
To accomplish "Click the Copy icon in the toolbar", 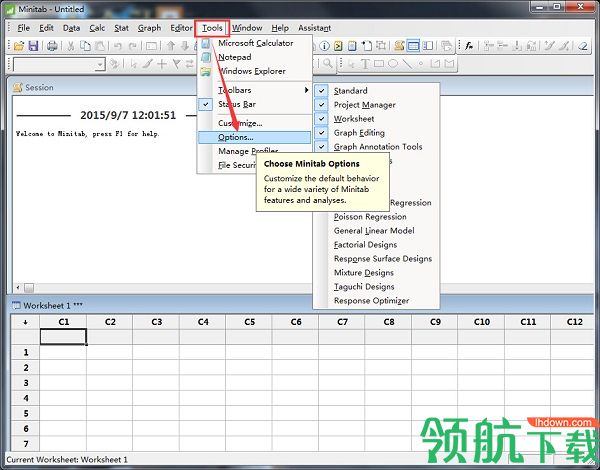I will click(85, 46).
